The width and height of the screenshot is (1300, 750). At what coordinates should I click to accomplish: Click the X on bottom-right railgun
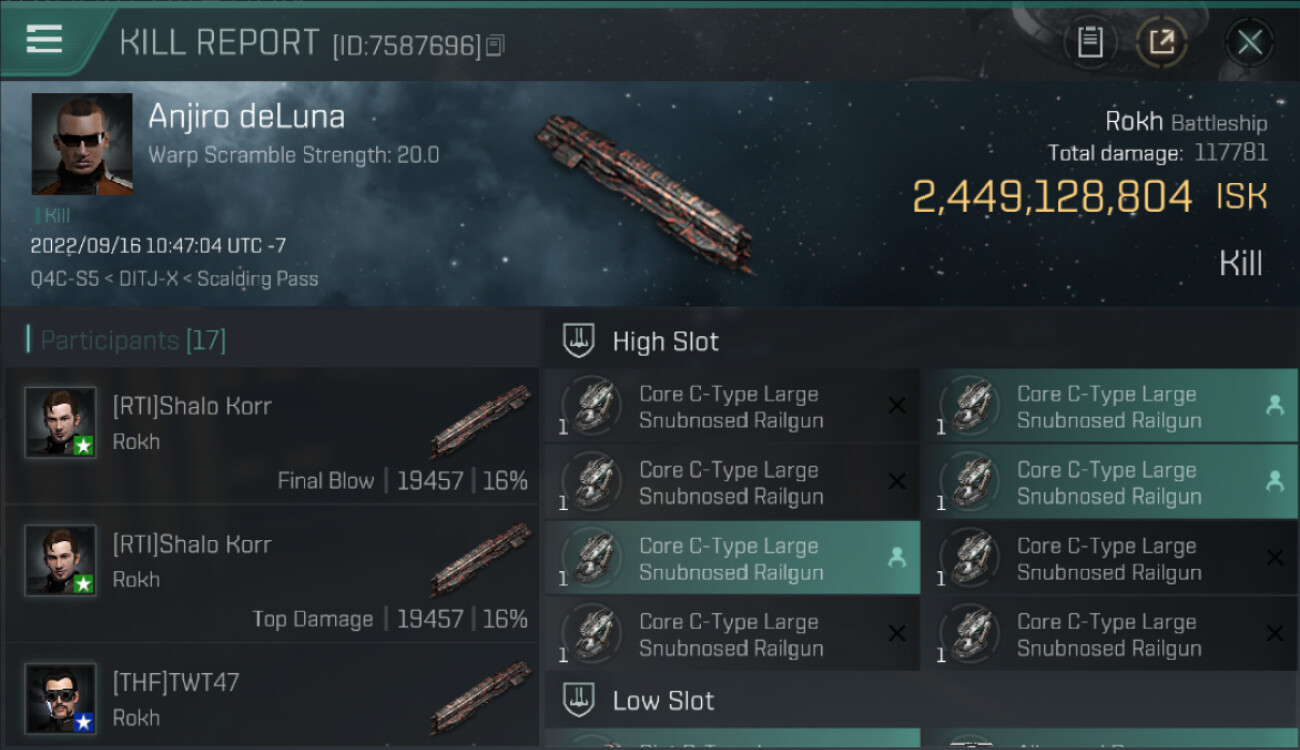1274,634
